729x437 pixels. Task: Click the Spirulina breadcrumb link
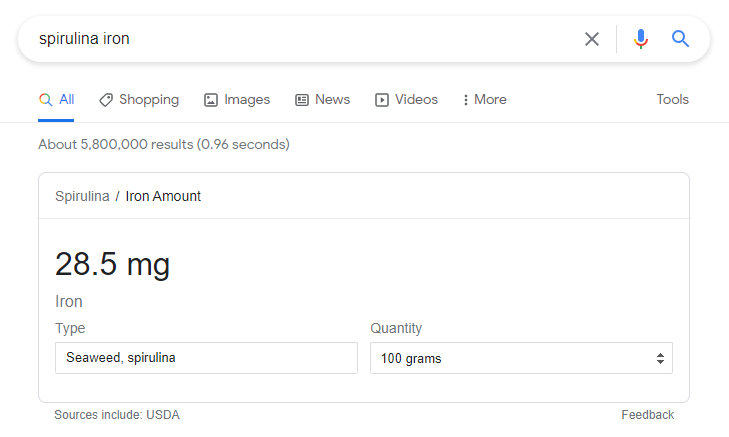click(82, 196)
